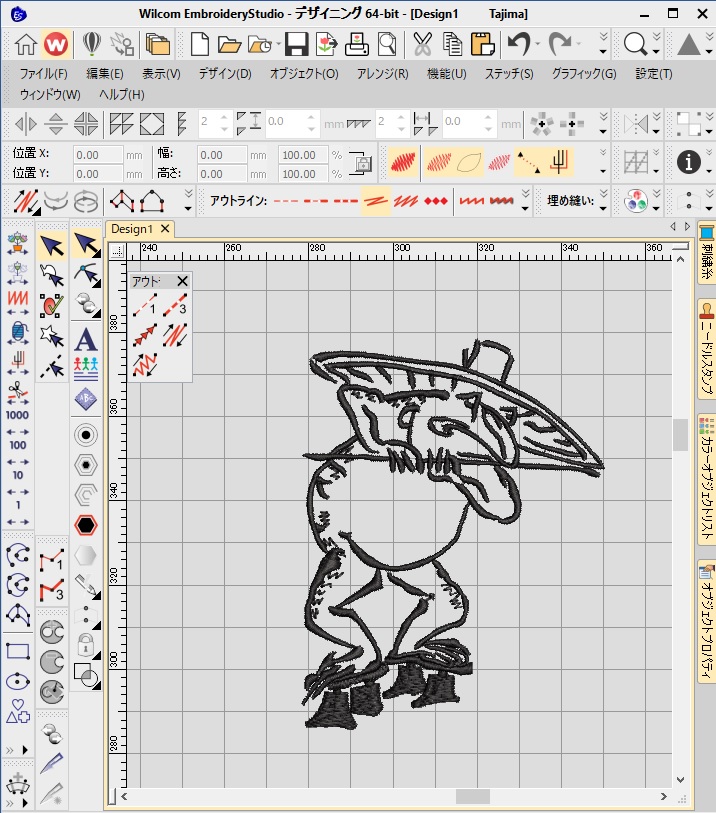Open print preview magnifier page icon
The height and width of the screenshot is (813, 716).
[387, 45]
